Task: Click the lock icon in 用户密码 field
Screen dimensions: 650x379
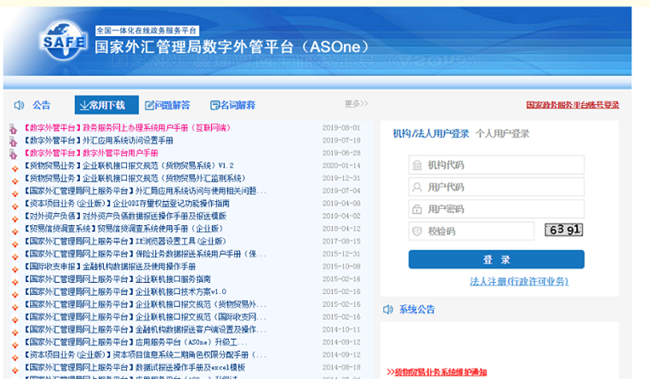Action: coord(417,209)
